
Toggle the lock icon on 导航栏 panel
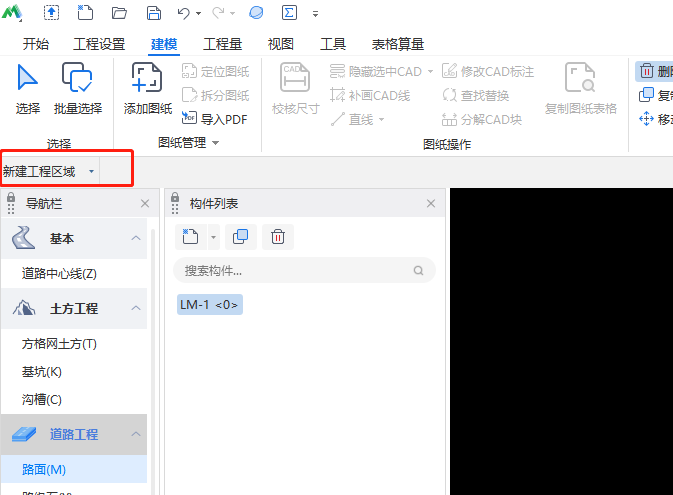[x=11, y=203]
